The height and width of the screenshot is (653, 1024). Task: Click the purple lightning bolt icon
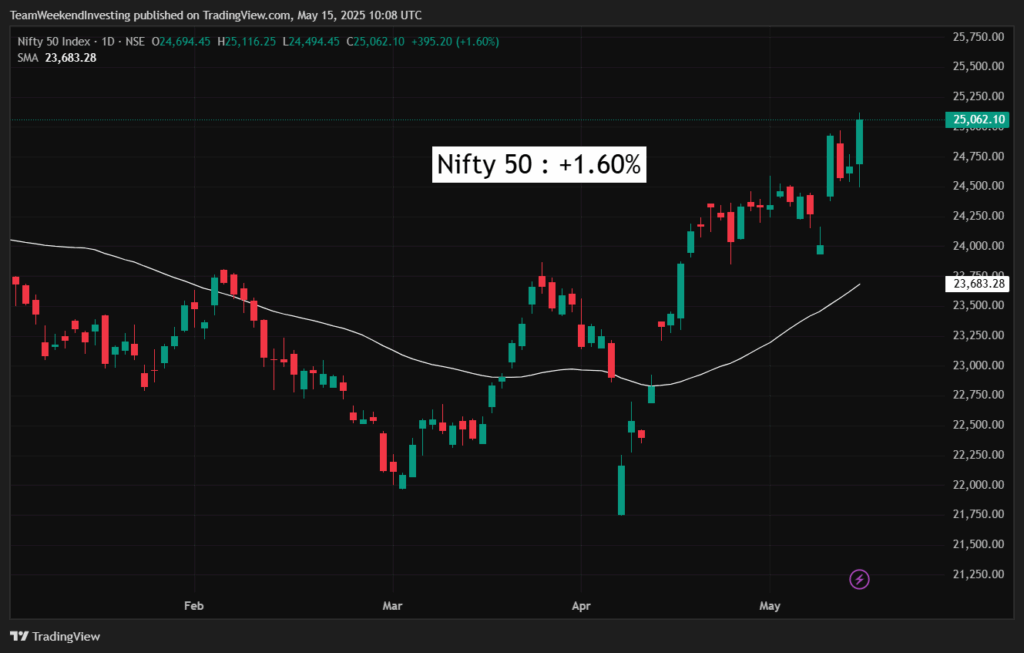pos(859,579)
